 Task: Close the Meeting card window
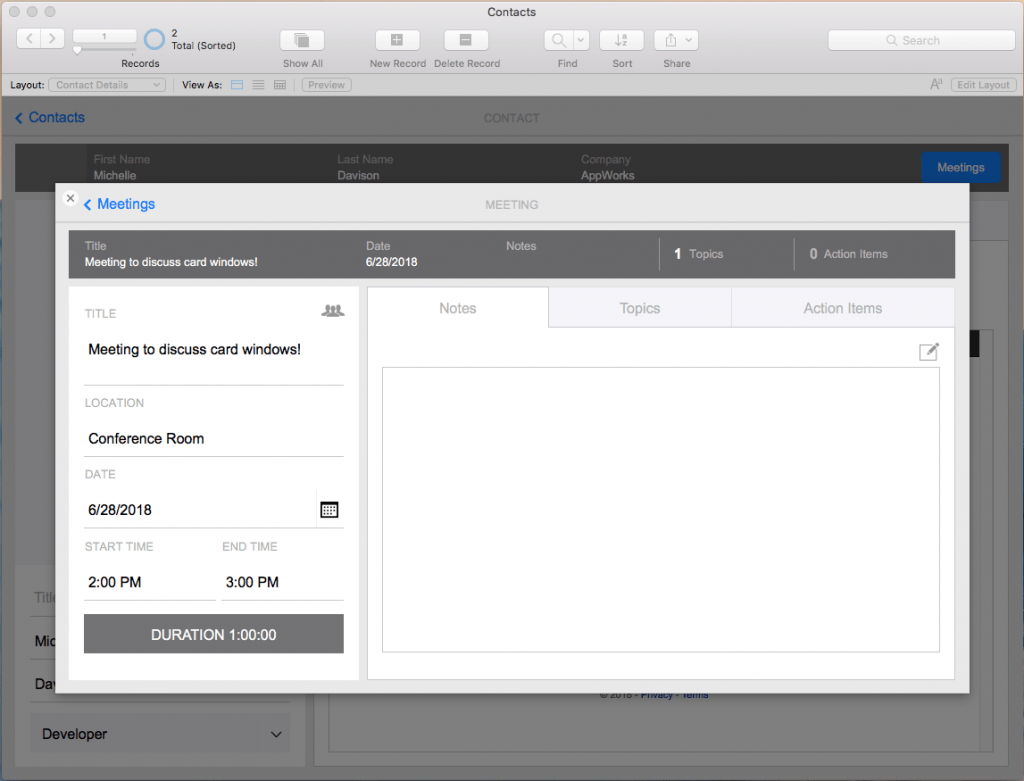coord(71,198)
